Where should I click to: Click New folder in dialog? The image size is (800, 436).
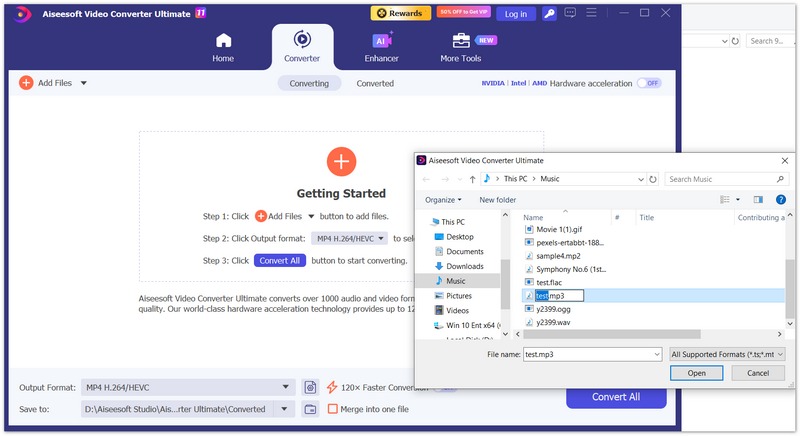[497, 200]
